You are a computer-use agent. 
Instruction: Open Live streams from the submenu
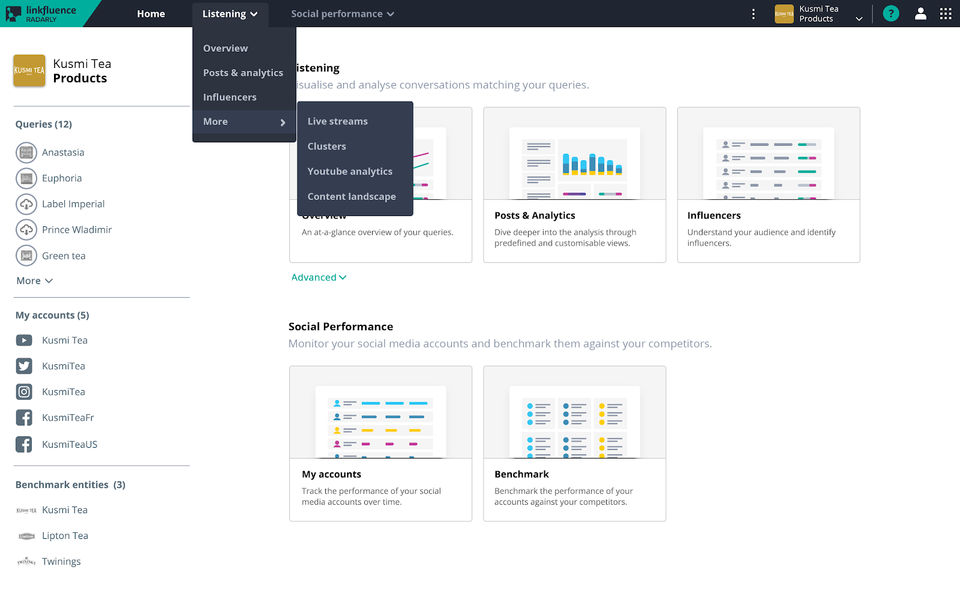[x=337, y=121]
